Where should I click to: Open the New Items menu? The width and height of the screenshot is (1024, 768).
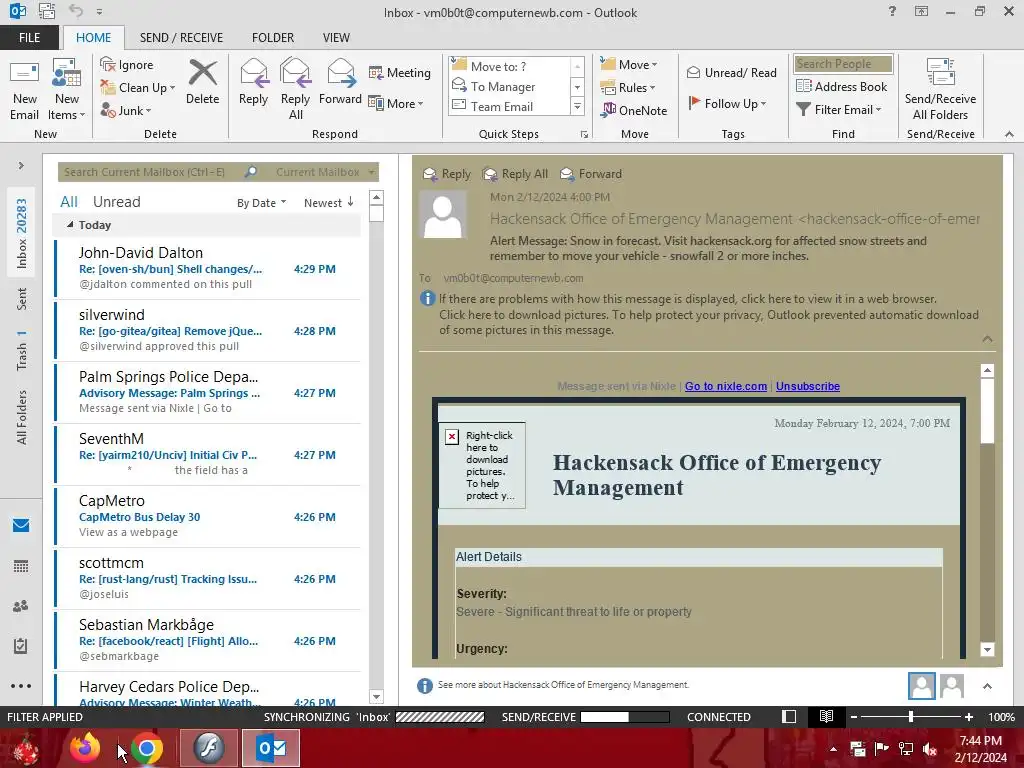point(67,89)
